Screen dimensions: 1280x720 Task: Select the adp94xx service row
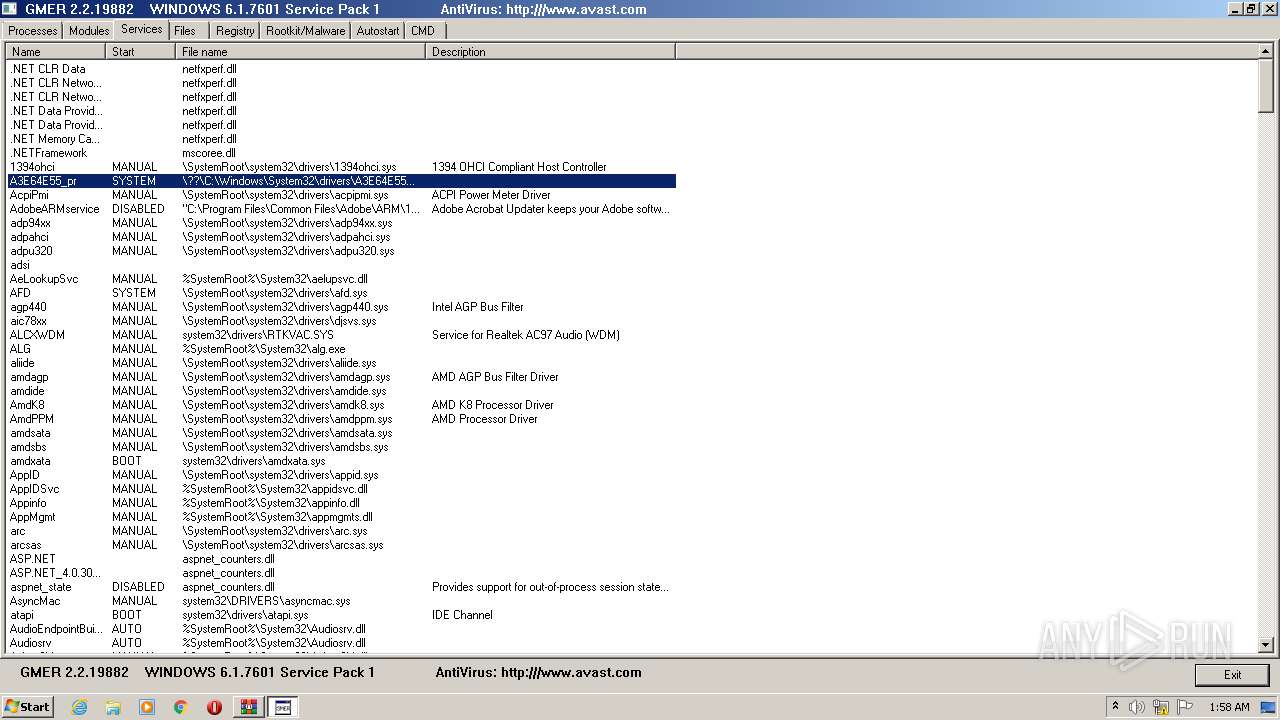point(341,223)
